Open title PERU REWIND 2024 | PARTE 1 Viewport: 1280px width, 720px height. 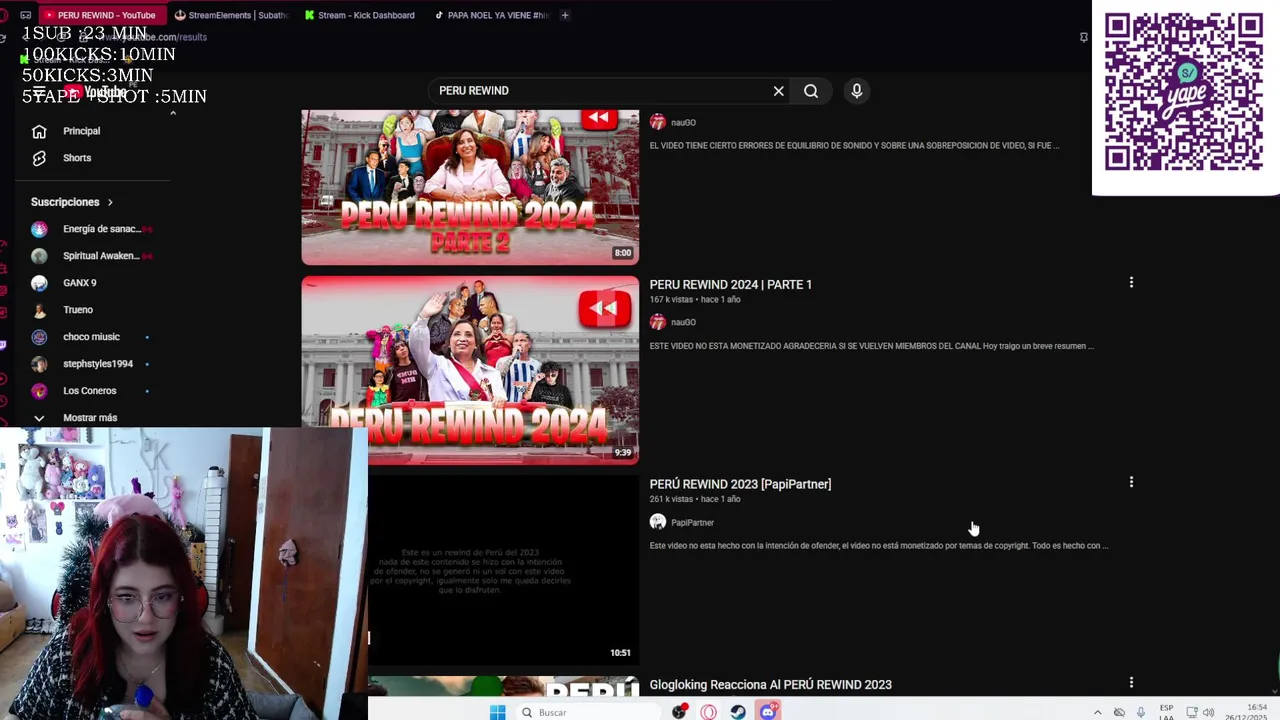point(730,285)
